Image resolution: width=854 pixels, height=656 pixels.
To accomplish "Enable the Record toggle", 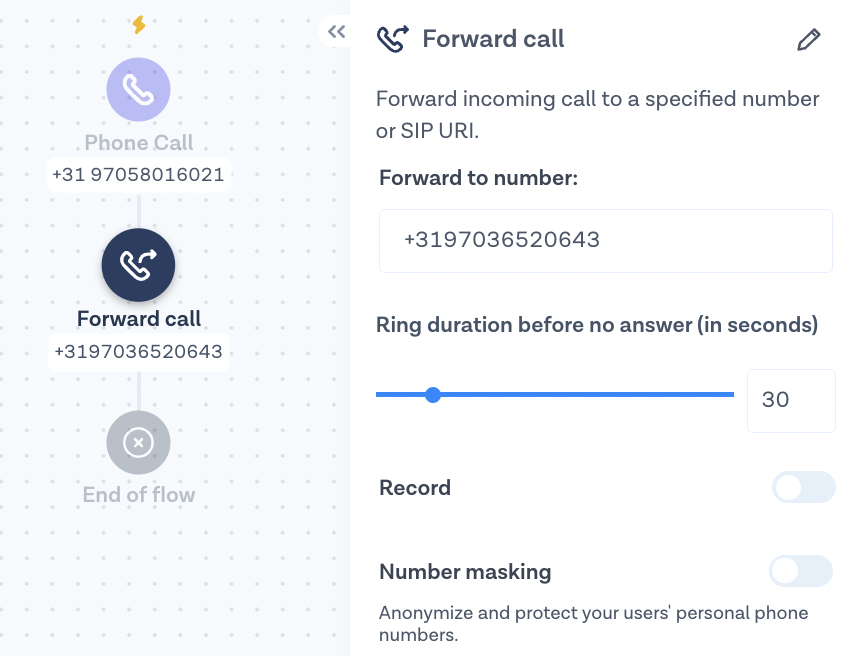I will pos(803,488).
